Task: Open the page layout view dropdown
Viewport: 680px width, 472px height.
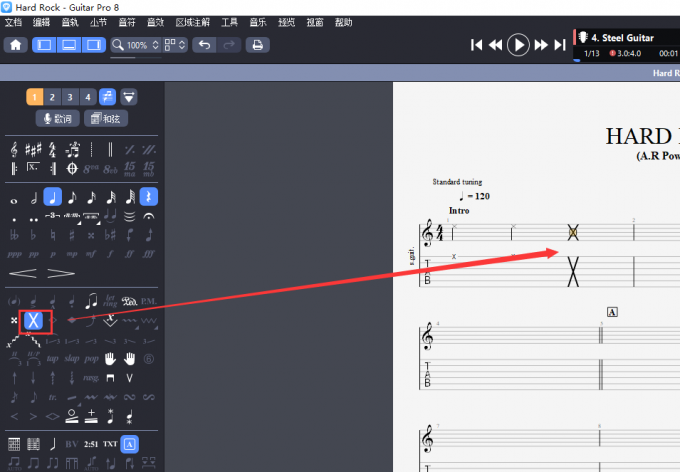Action: pos(175,45)
